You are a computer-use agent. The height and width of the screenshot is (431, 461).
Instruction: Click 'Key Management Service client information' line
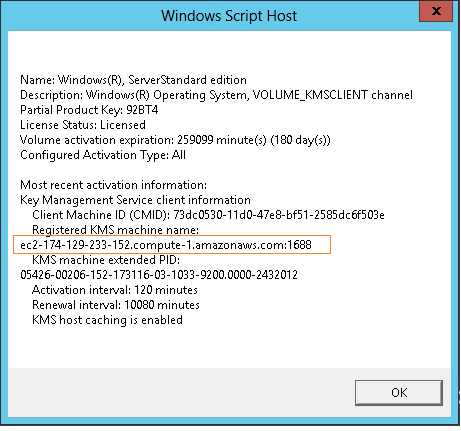[135, 200]
